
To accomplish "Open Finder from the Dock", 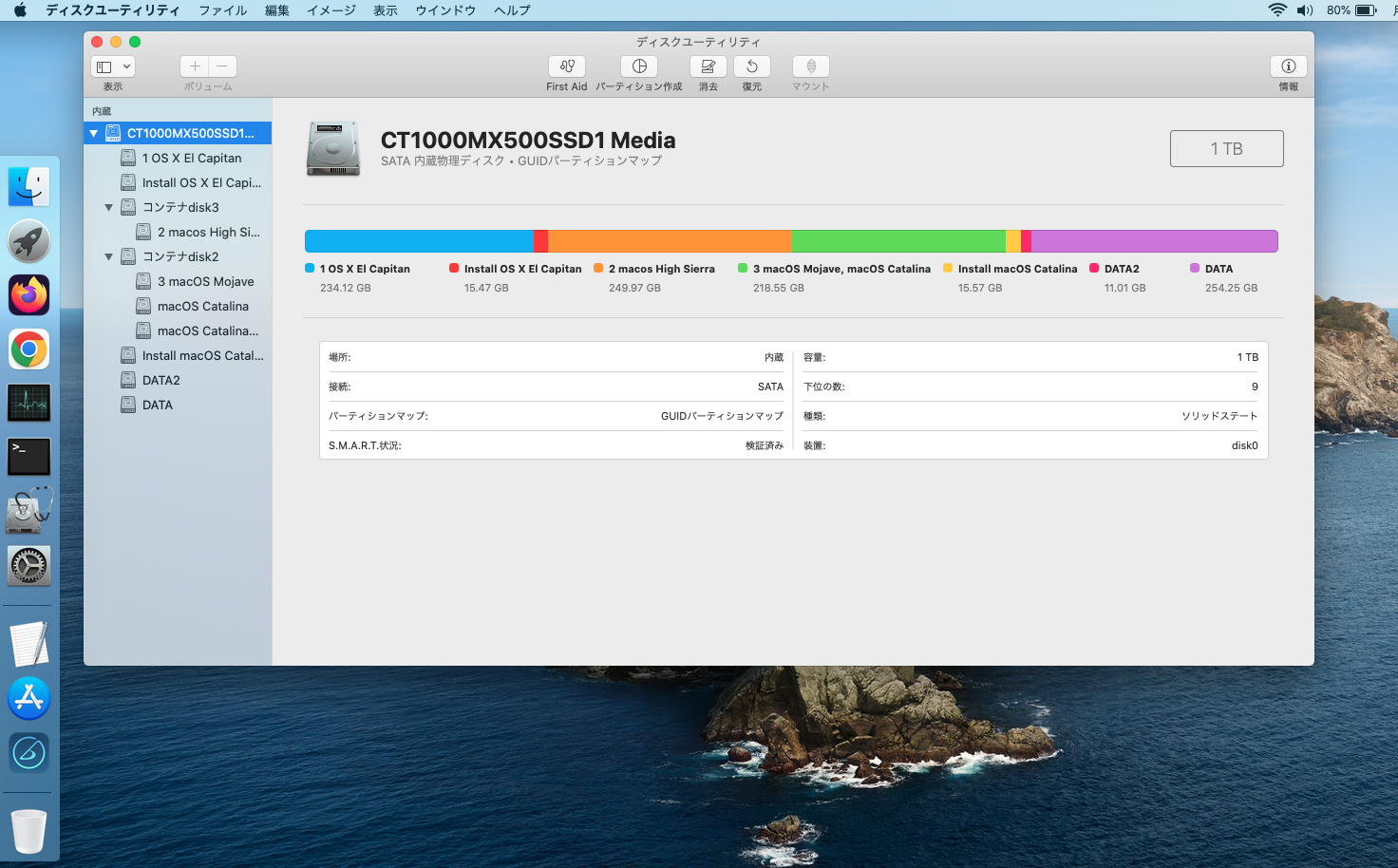I will point(29,187).
